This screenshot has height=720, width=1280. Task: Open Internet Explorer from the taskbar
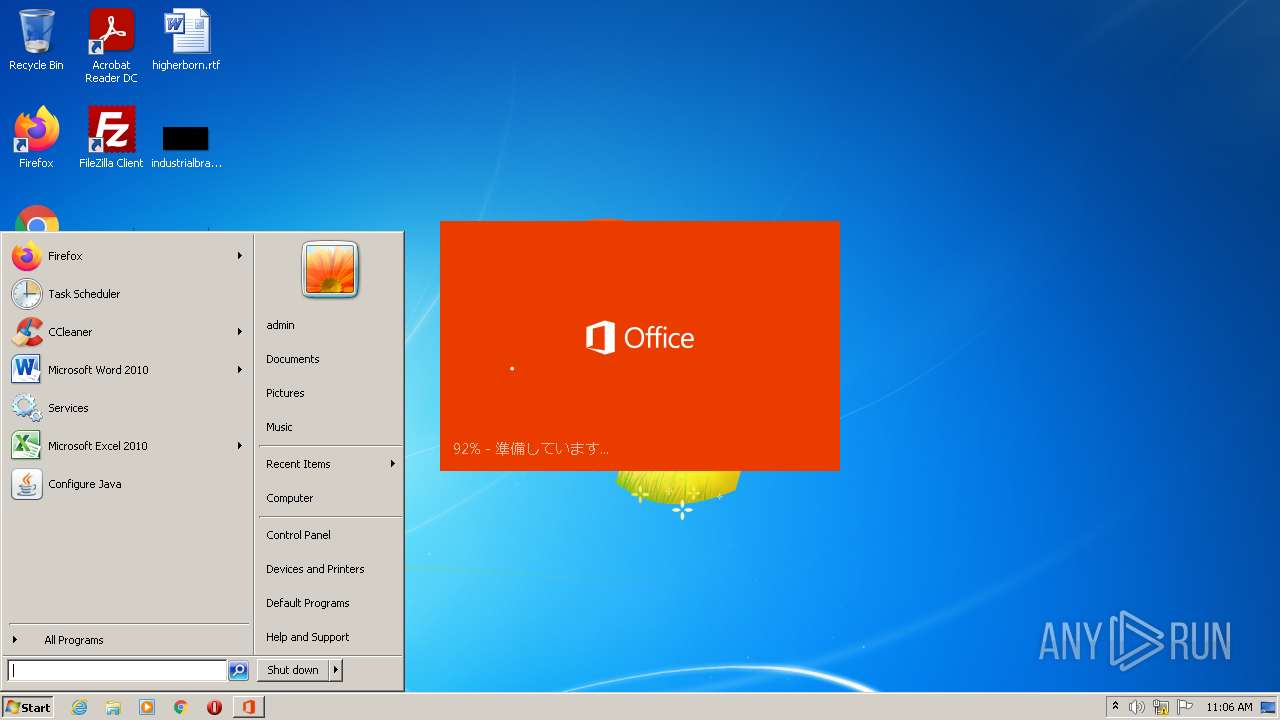[79, 707]
